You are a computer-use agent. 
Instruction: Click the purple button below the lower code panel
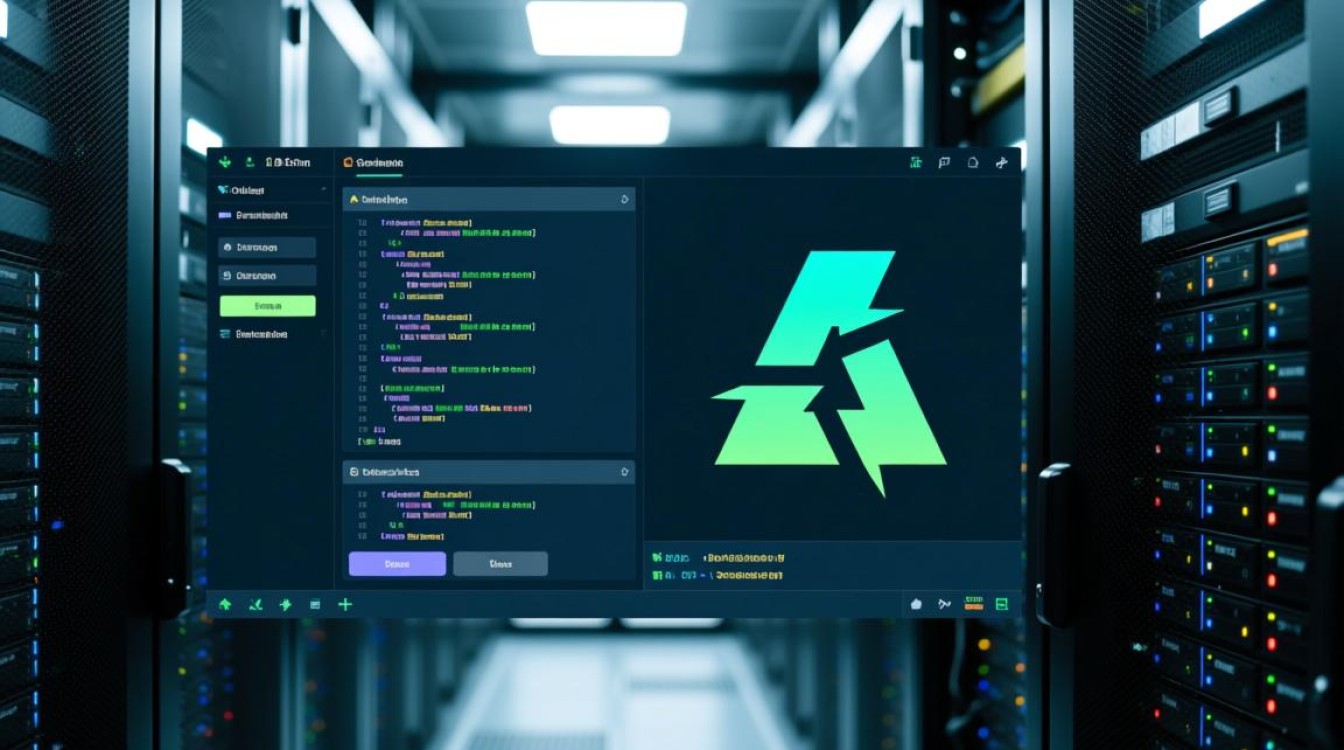click(397, 564)
